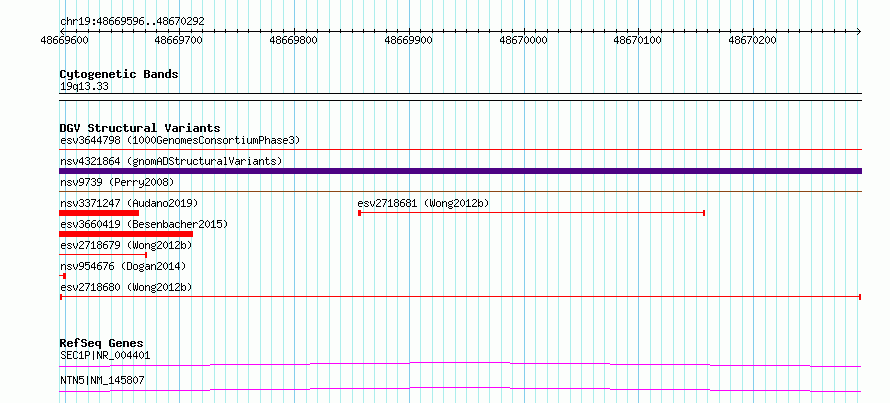Click ruler tick label 48670100
This screenshot has height=403, width=890.
pyautogui.click(x=637, y=41)
